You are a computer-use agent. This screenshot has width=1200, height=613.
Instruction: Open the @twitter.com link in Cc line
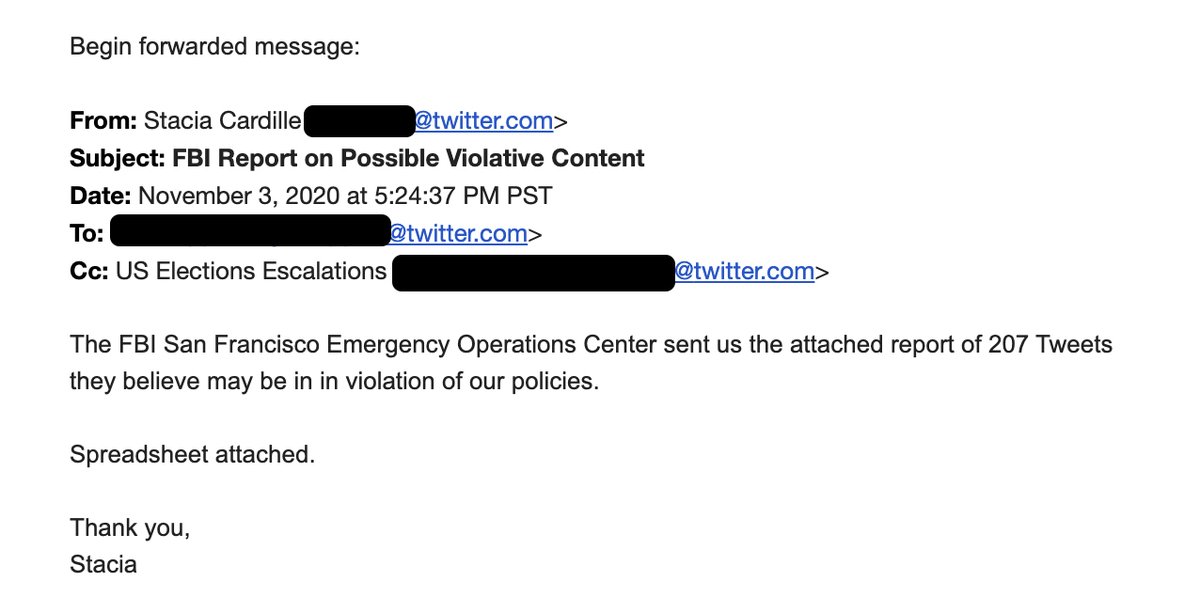pos(744,271)
